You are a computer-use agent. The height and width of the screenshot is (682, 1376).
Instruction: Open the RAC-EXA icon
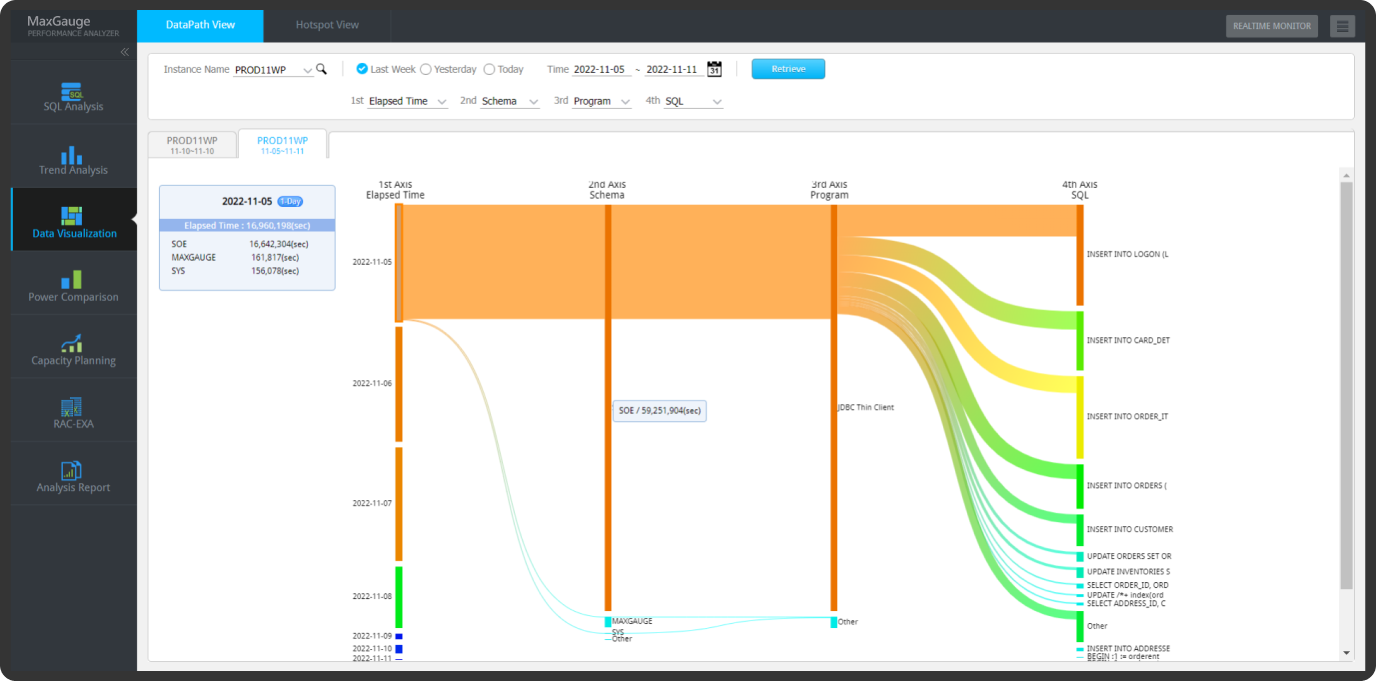click(72, 408)
